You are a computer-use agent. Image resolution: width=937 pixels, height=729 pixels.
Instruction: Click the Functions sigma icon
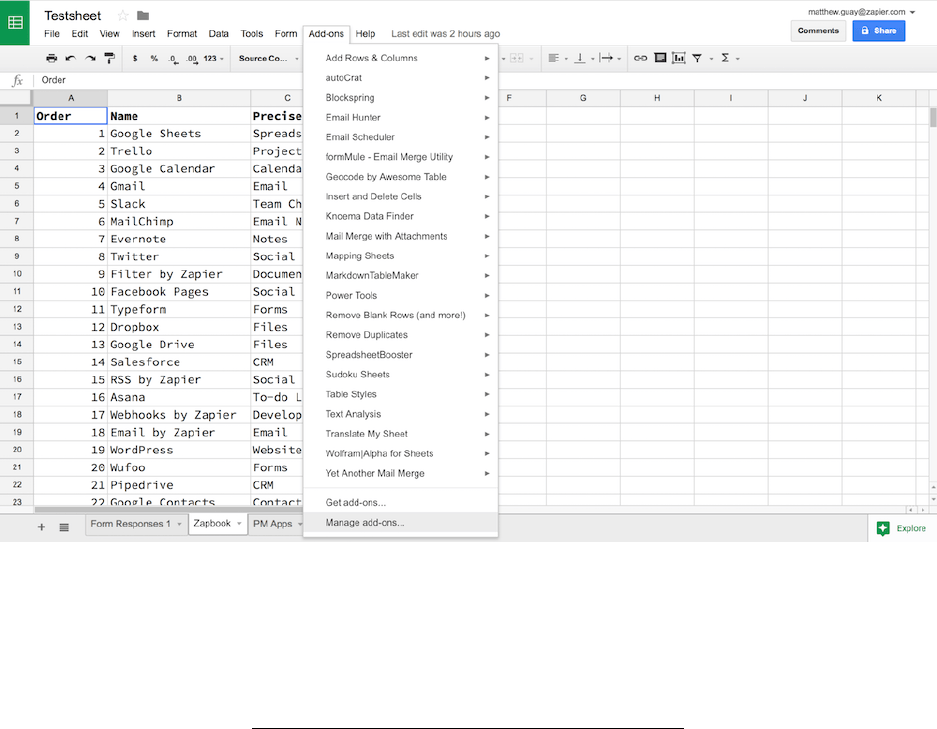pyautogui.click(x=725, y=58)
